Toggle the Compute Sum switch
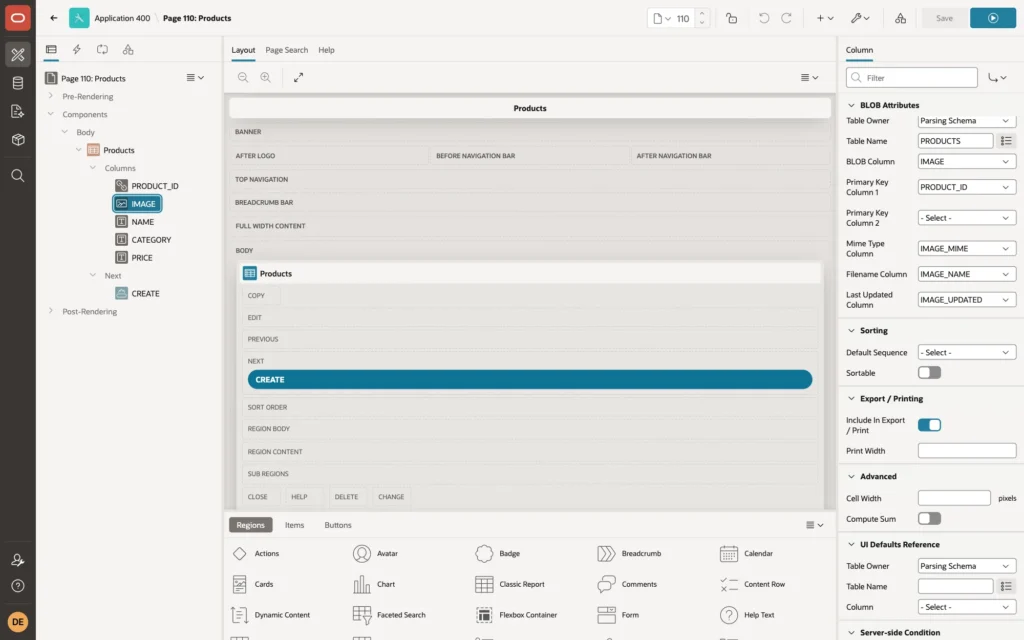 click(929, 519)
